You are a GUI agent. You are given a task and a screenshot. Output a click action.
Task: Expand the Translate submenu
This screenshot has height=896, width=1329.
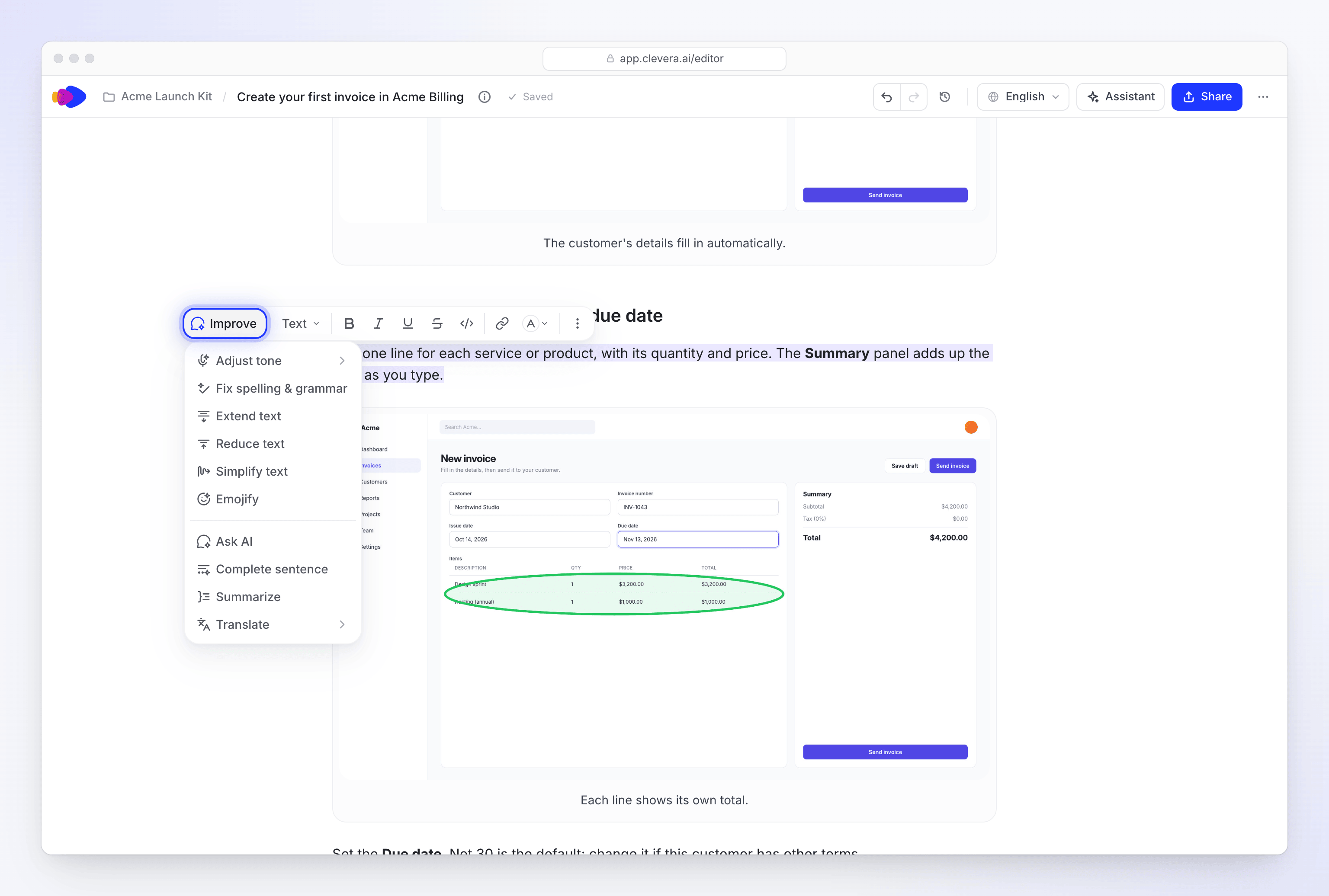click(273, 624)
